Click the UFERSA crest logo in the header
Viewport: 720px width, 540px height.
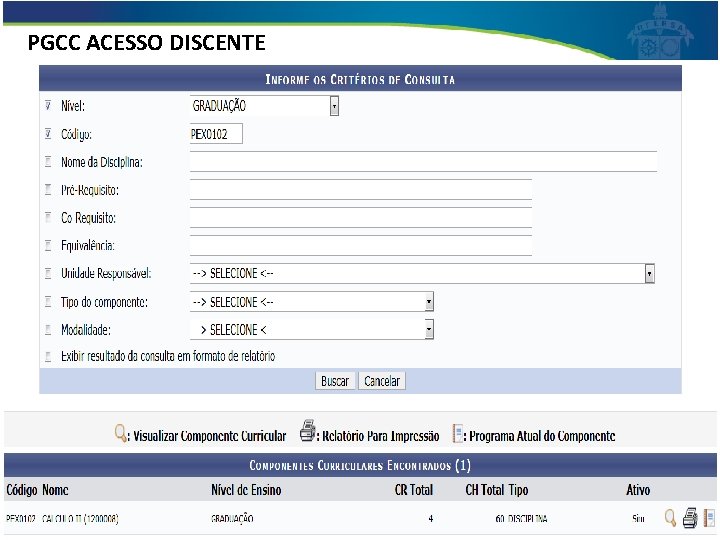(660, 31)
